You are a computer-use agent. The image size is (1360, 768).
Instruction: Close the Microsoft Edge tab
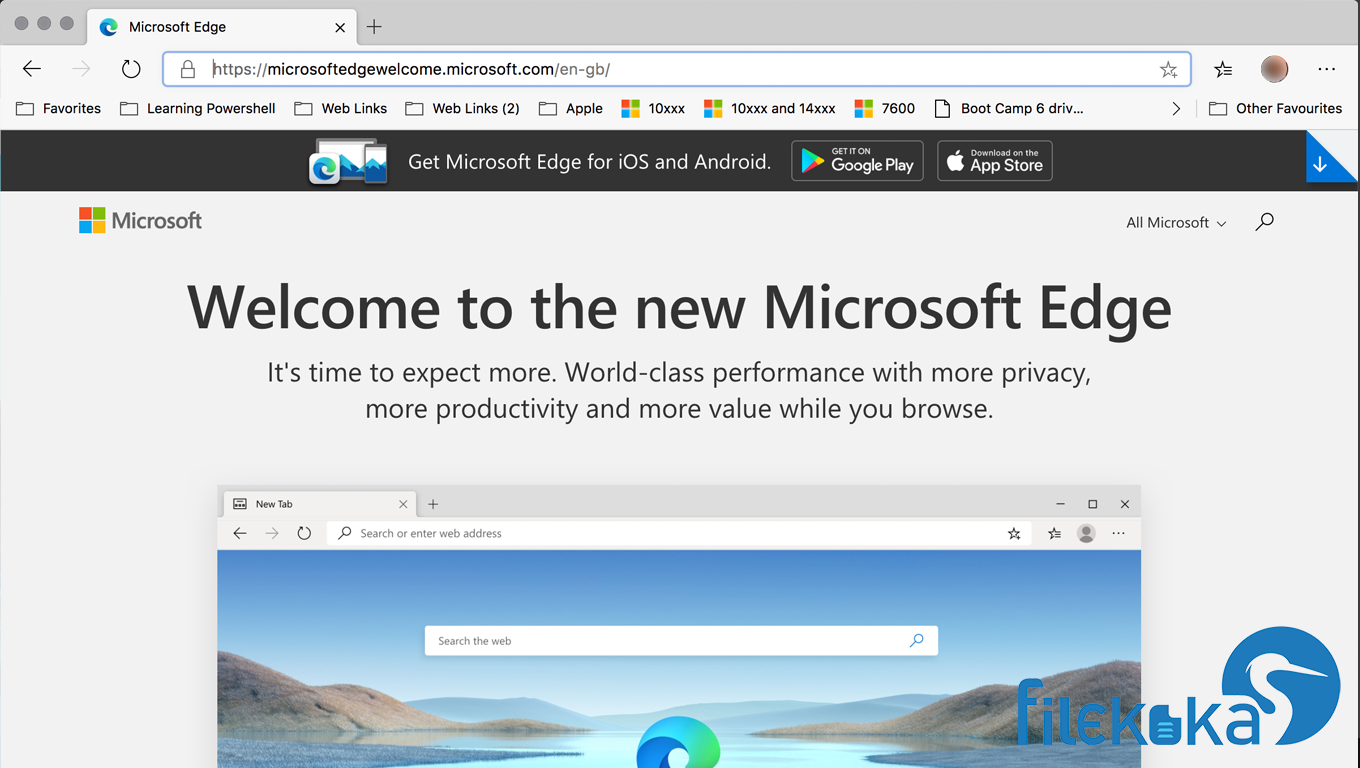340,27
